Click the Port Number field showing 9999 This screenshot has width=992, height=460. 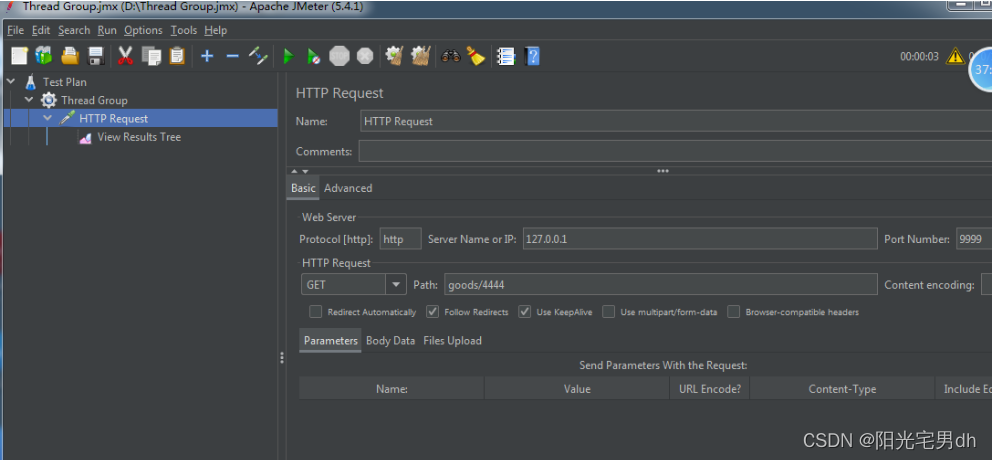(x=974, y=239)
